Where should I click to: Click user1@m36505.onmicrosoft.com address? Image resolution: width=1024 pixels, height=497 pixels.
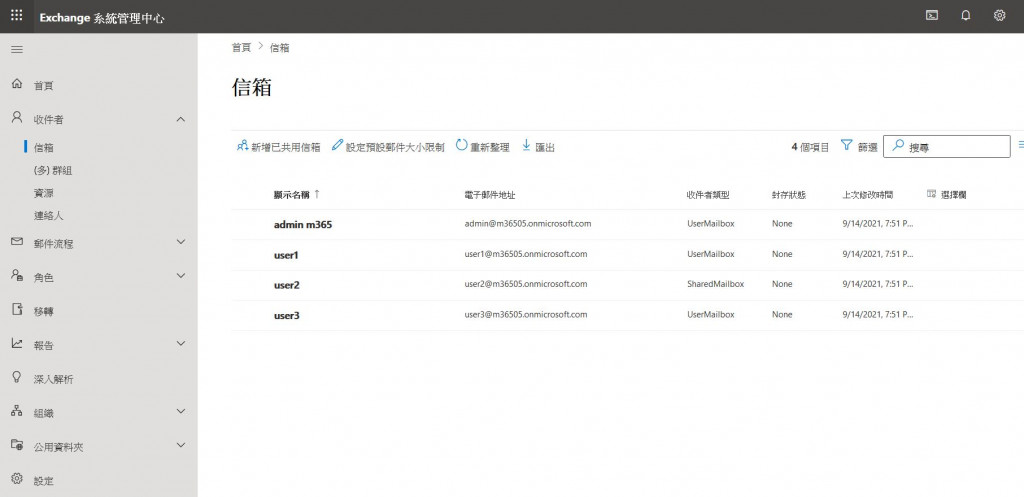(526, 254)
